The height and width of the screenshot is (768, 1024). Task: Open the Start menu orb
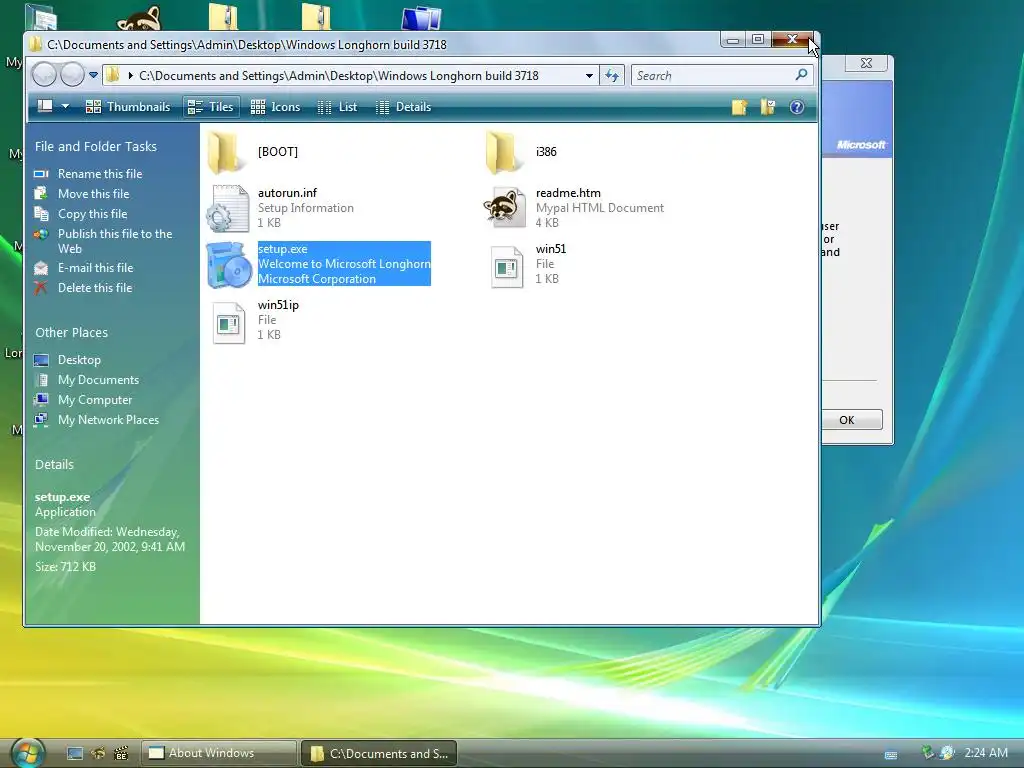click(28, 752)
